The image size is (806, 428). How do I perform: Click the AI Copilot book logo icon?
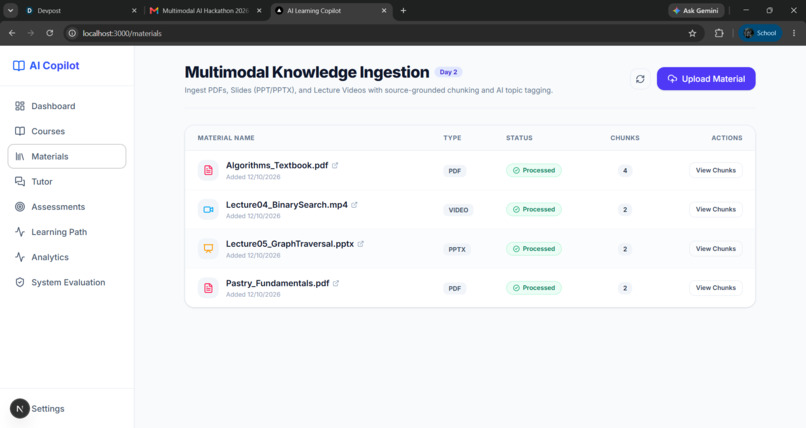(19, 66)
